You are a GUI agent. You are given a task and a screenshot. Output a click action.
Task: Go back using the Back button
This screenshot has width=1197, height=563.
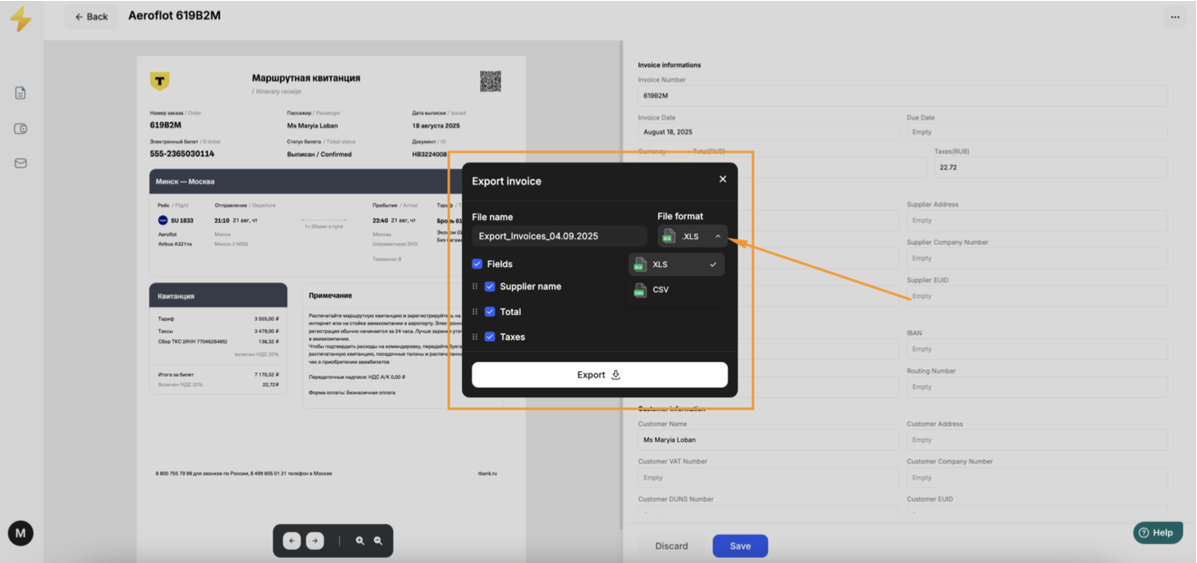tap(91, 17)
